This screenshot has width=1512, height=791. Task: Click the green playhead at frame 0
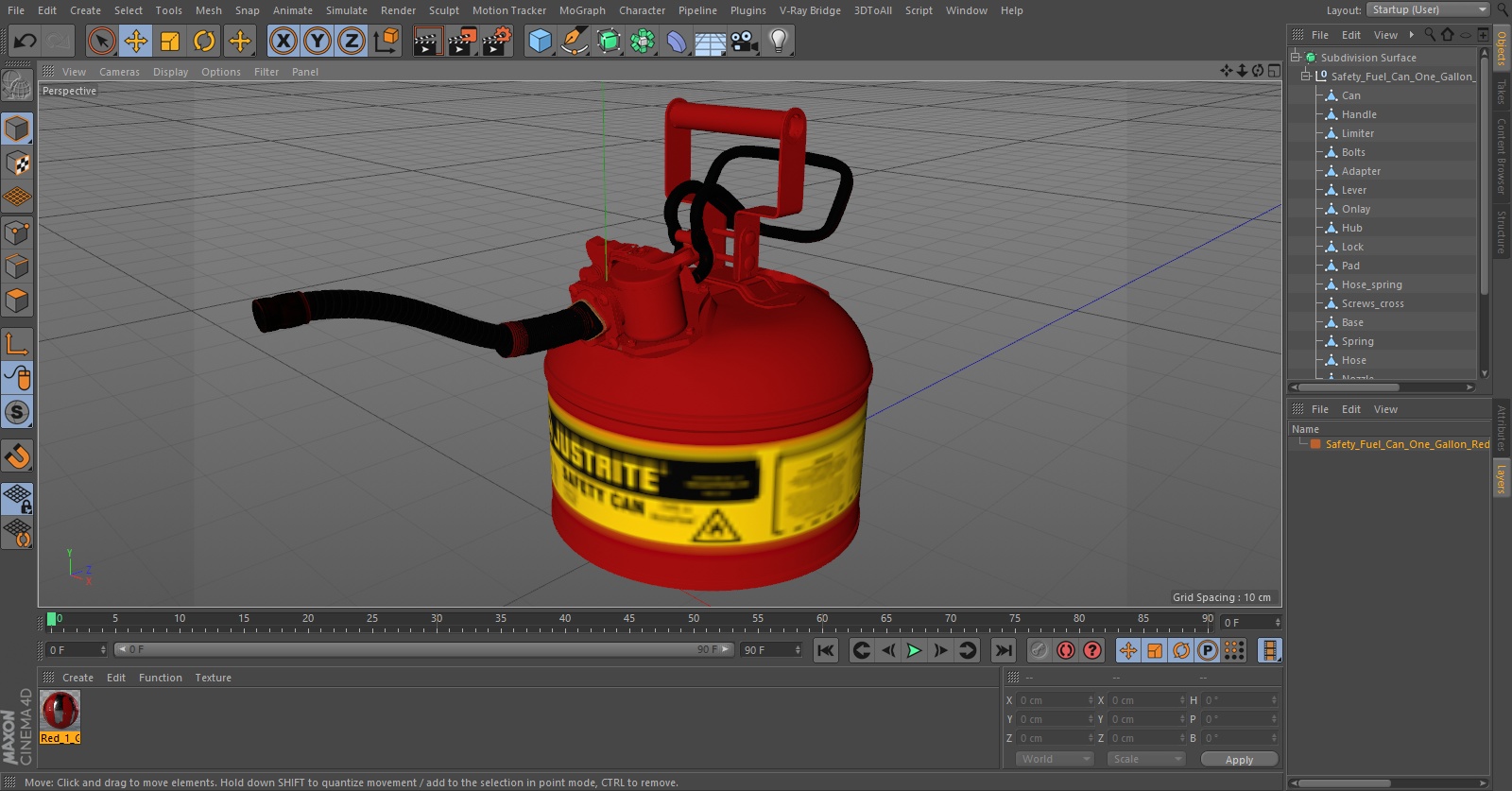tap(52, 619)
